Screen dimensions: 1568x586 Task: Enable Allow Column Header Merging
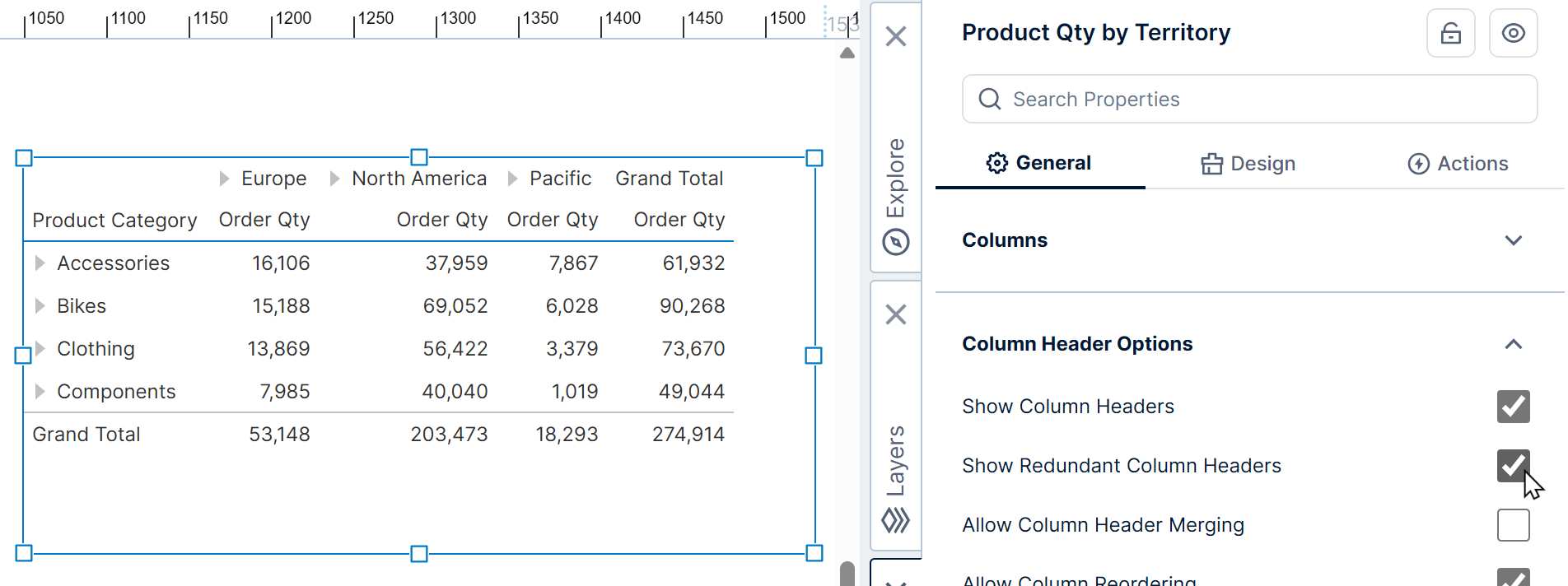coord(1513,525)
